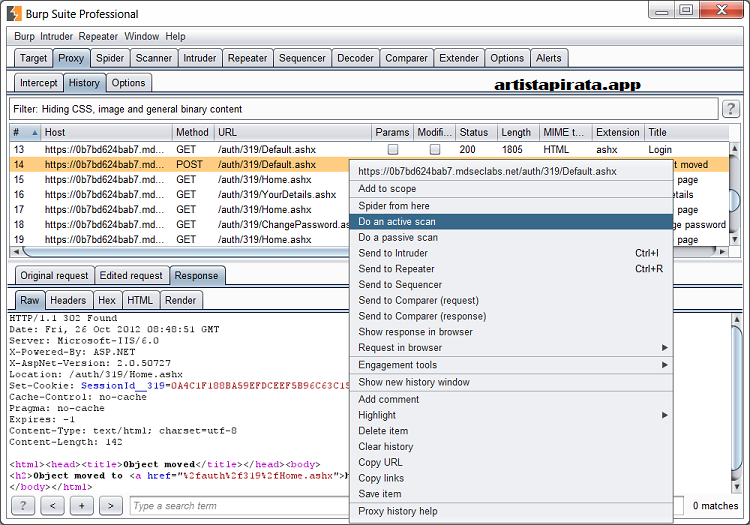The height and width of the screenshot is (525, 750).
Task: Show the Original request tab
Action: point(55,276)
